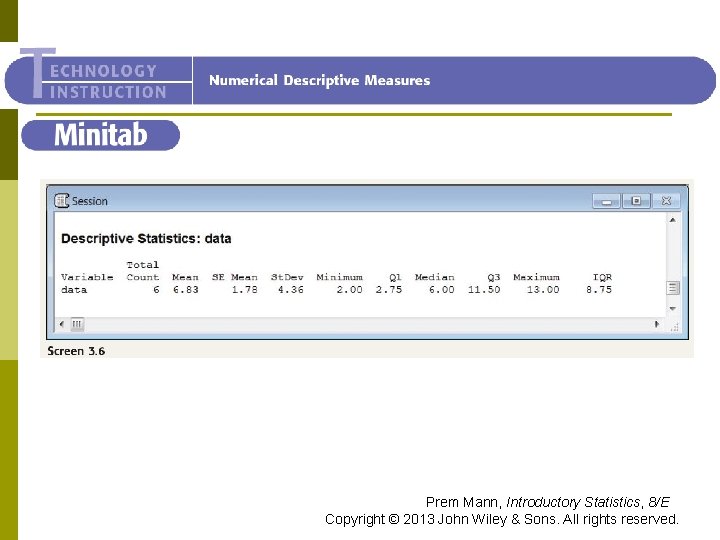Viewport: 720px width, 540px height.
Task: Click the Q1 value 2.75
Action: tap(389, 290)
